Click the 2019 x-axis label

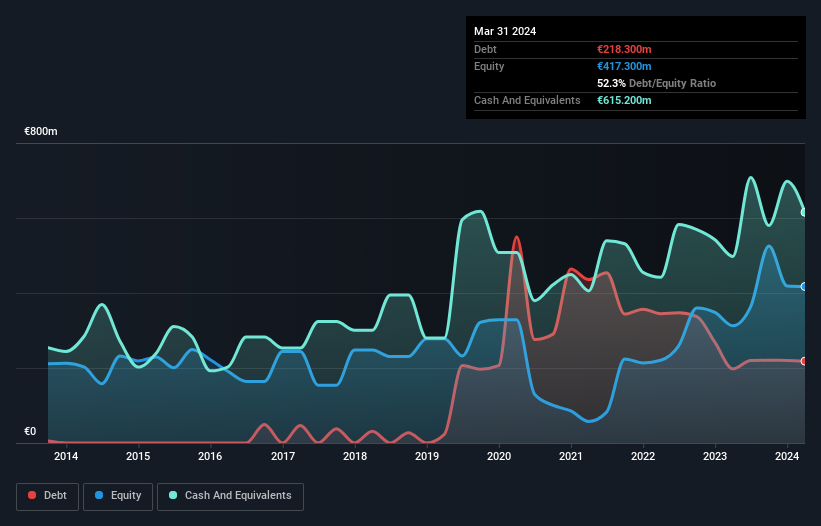427,456
